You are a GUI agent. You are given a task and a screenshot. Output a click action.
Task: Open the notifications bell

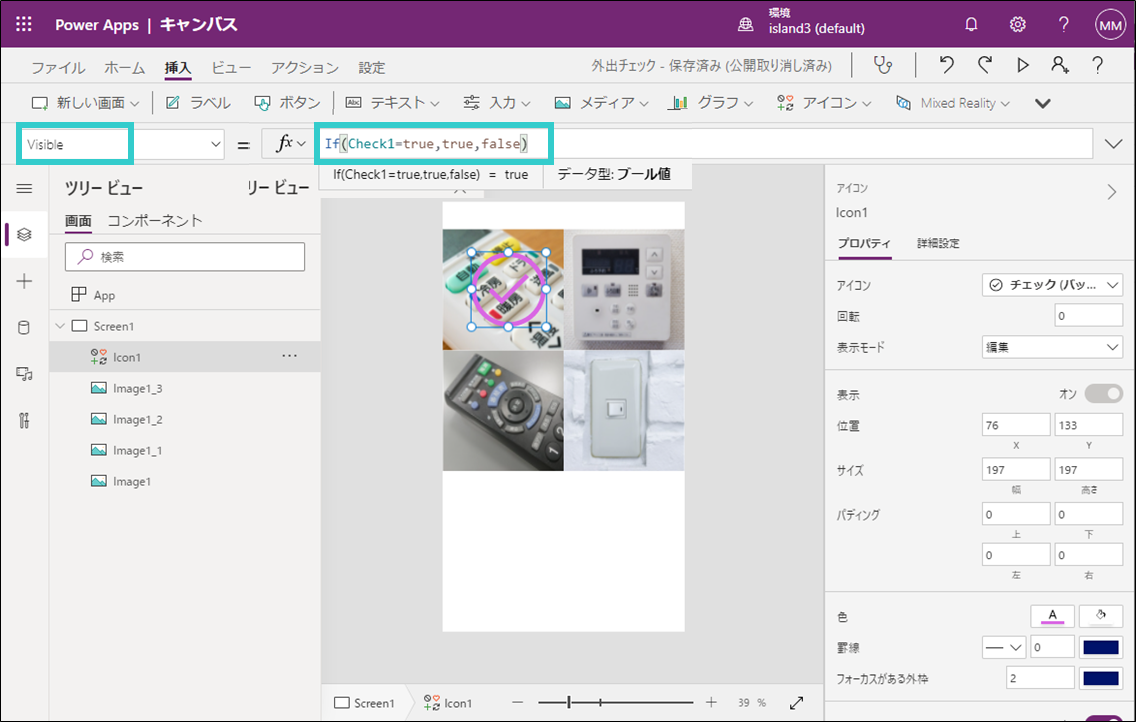pos(971,25)
